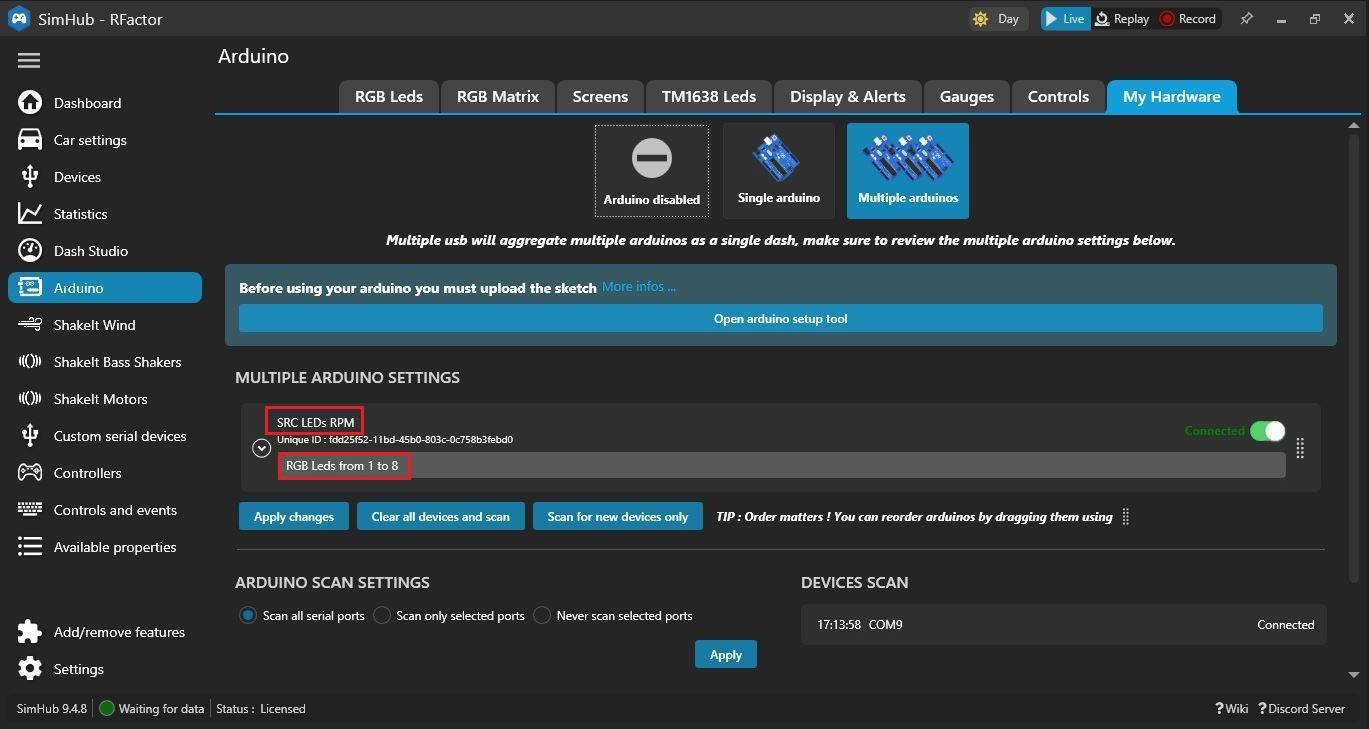Start Record
The height and width of the screenshot is (729, 1369).
tap(1188, 19)
